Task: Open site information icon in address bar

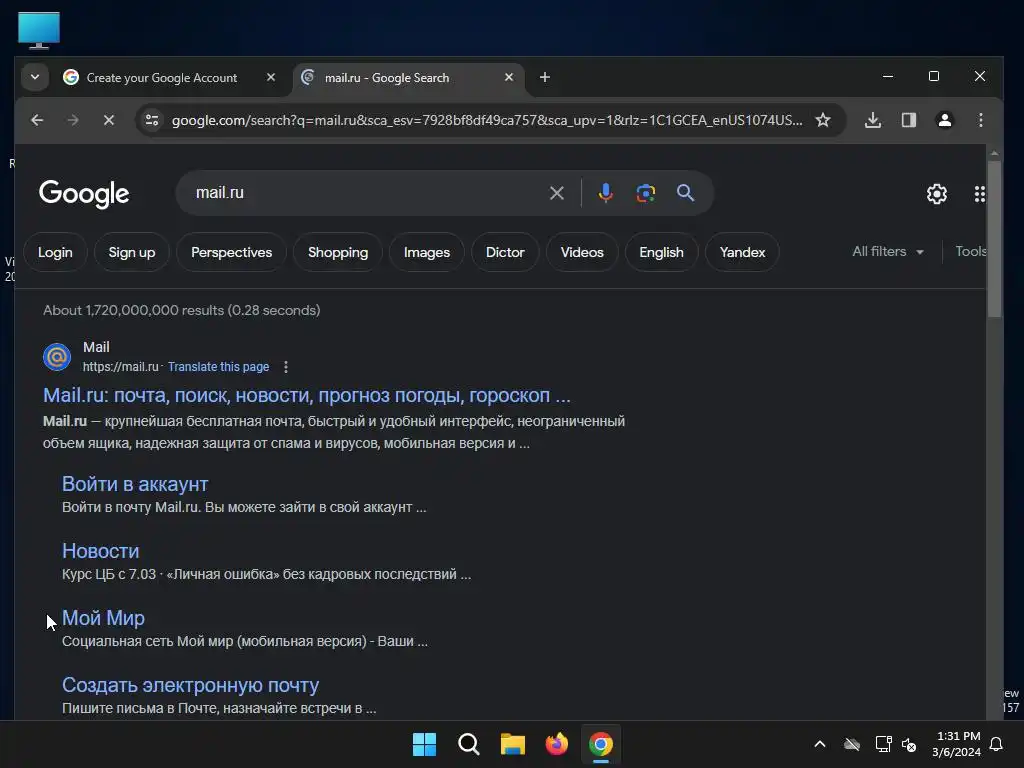Action: (152, 120)
